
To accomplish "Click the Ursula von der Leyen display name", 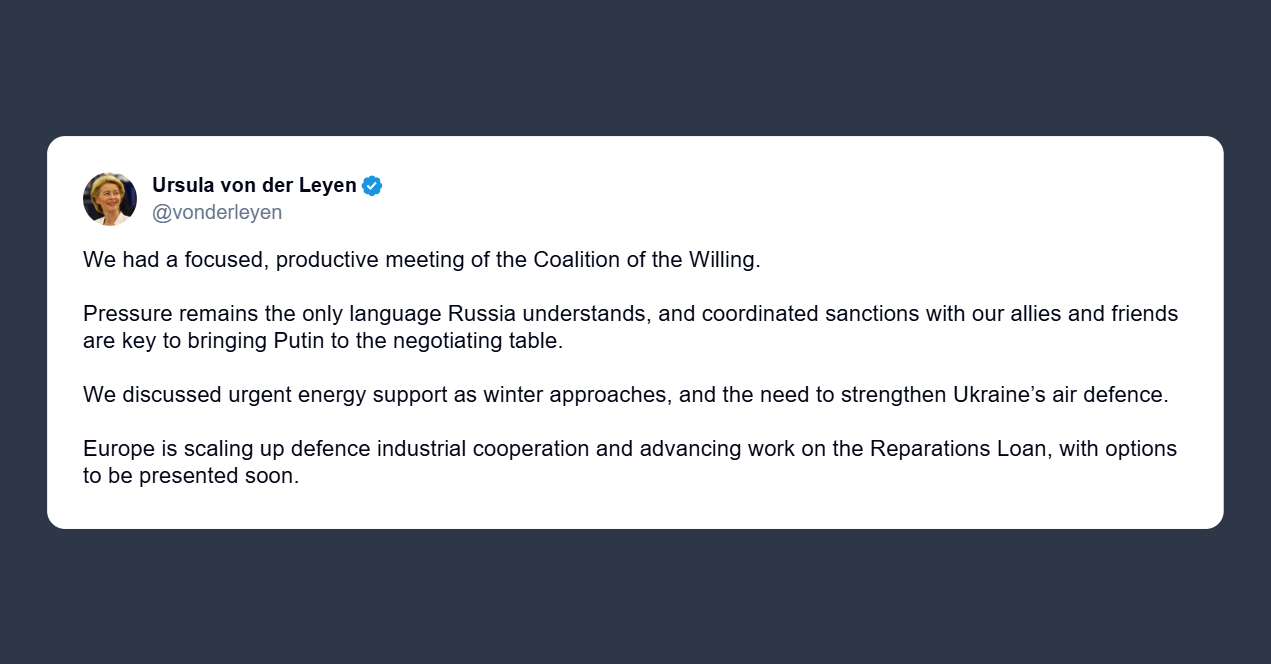I will [x=254, y=185].
